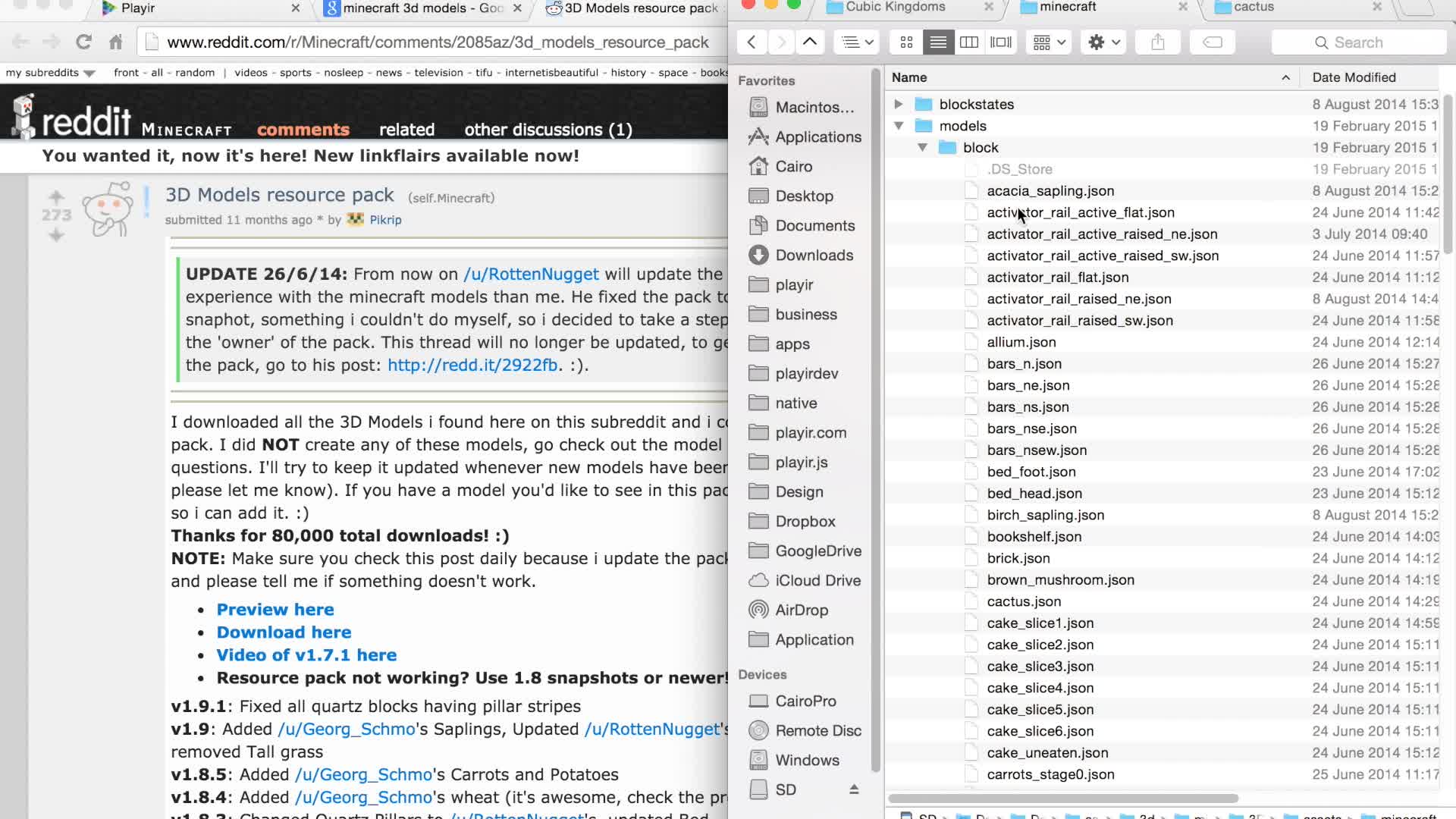1456x819 pixels.
Task: Open the Finder action gear dropdown
Action: (1103, 42)
